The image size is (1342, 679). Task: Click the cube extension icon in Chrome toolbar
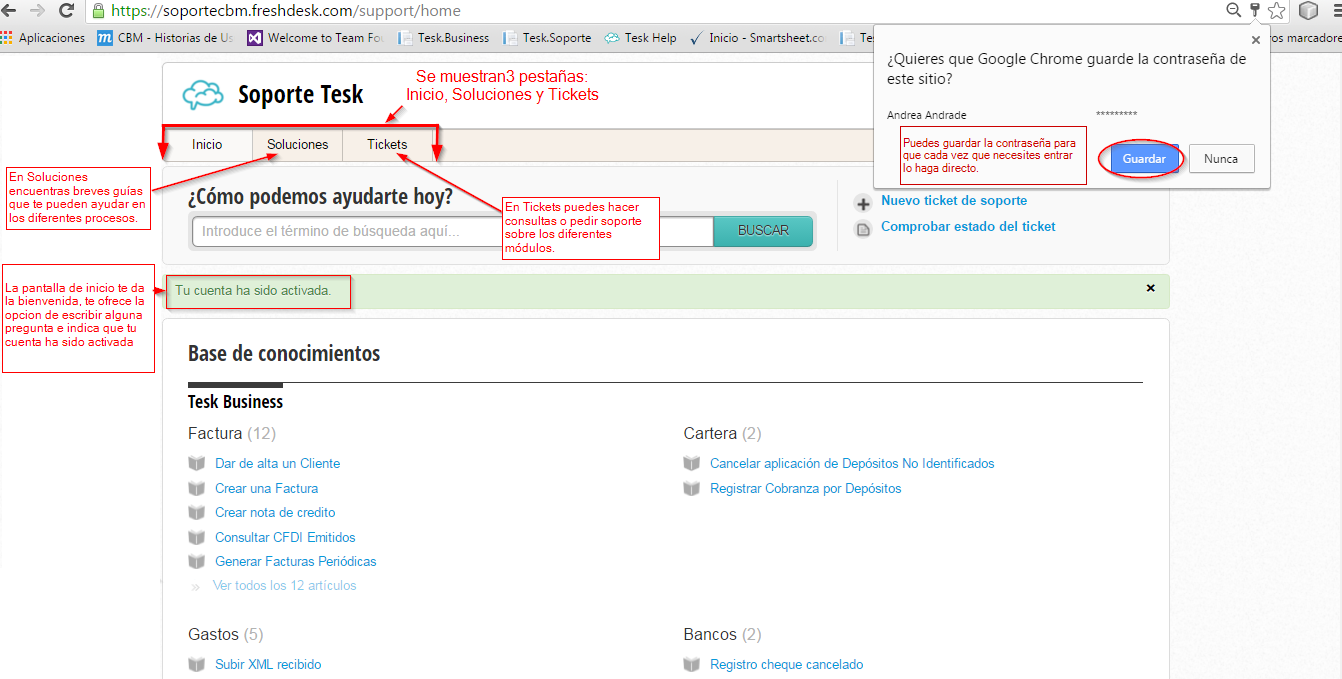pos(1308,10)
